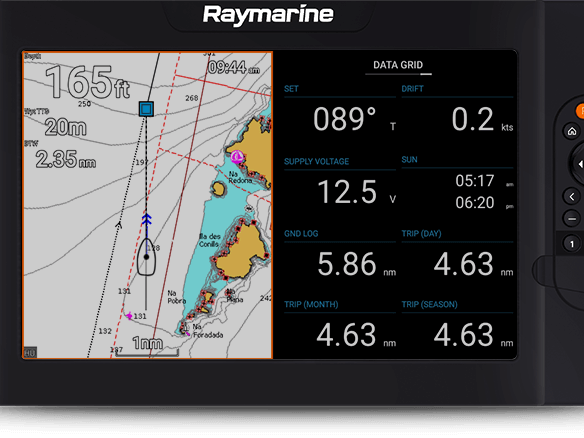Viewport: 584px width, 438px height.
Task: Tap the 09:44 am time overlay
Action: pos(234,67)
